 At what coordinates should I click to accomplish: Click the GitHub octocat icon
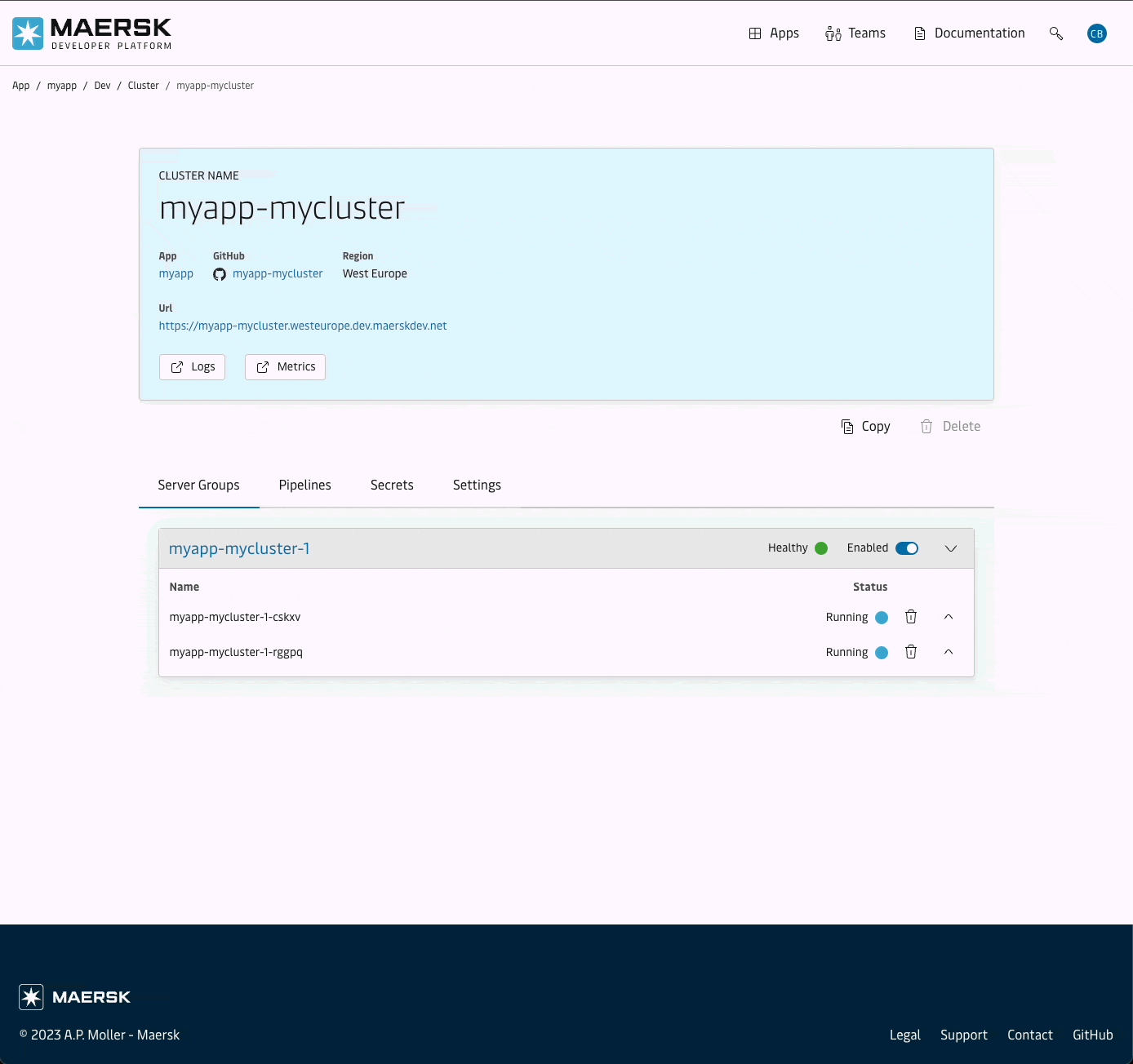[220, 274]
